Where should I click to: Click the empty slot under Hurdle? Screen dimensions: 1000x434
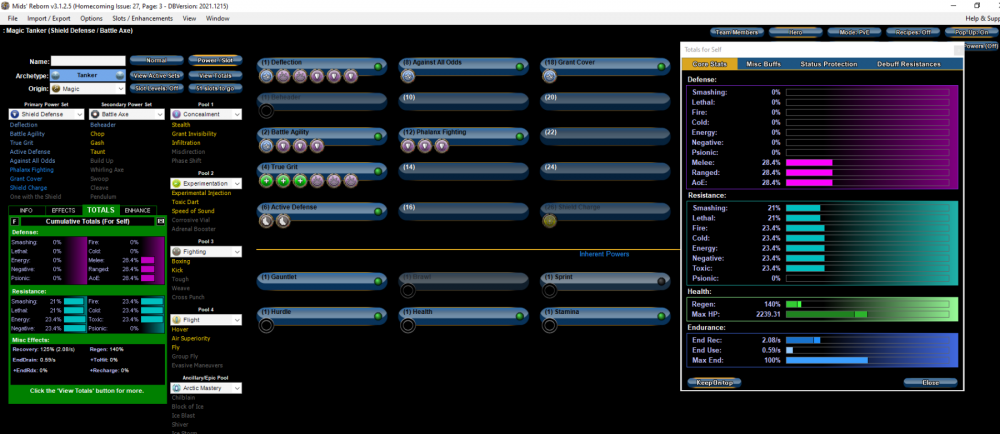tap(267, 324)
